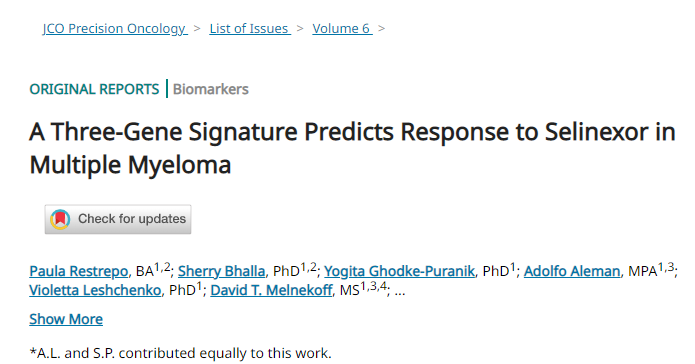Open the JCO Precision Oncology breadcrumb
The height and width of the screenshot is (364, 695).
click(x=114, y=28)
